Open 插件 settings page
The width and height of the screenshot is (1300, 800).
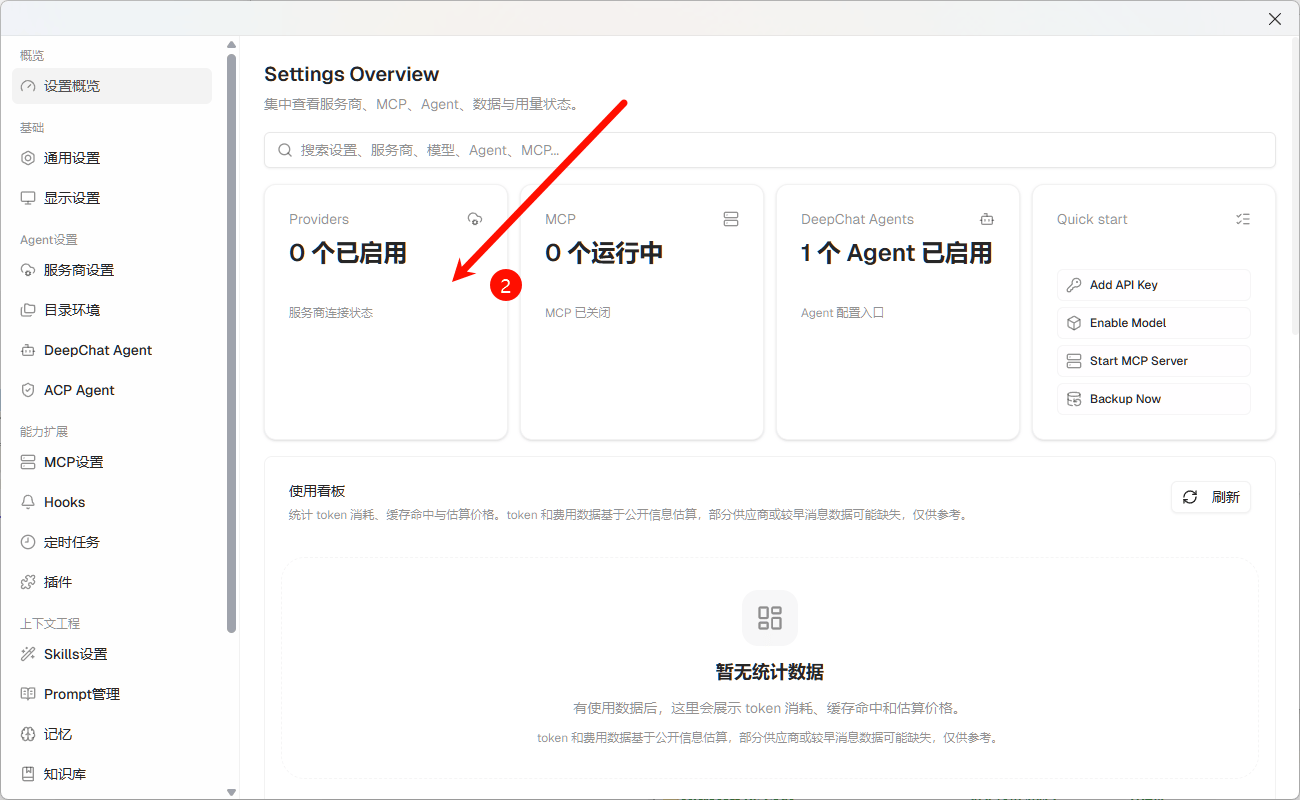coord(112,582)
